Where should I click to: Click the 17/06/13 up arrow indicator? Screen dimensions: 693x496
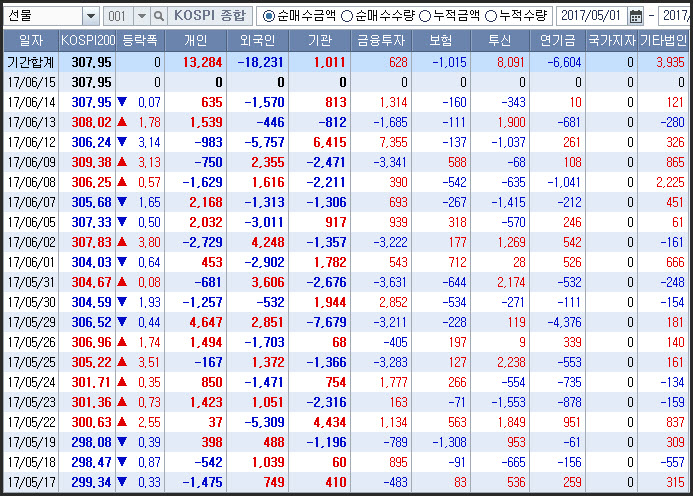click(x=122, y=122)
